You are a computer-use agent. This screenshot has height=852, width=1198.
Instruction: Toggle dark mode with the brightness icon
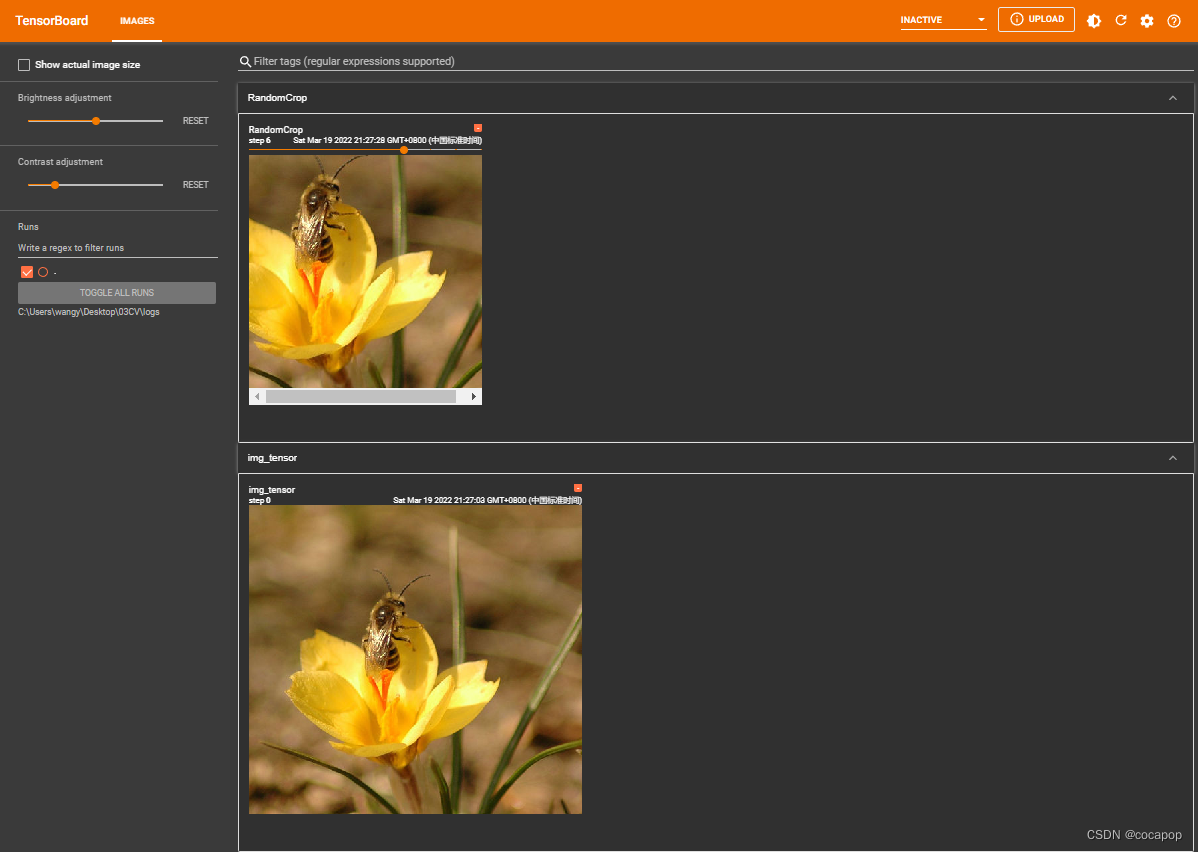click(1094, 20)
